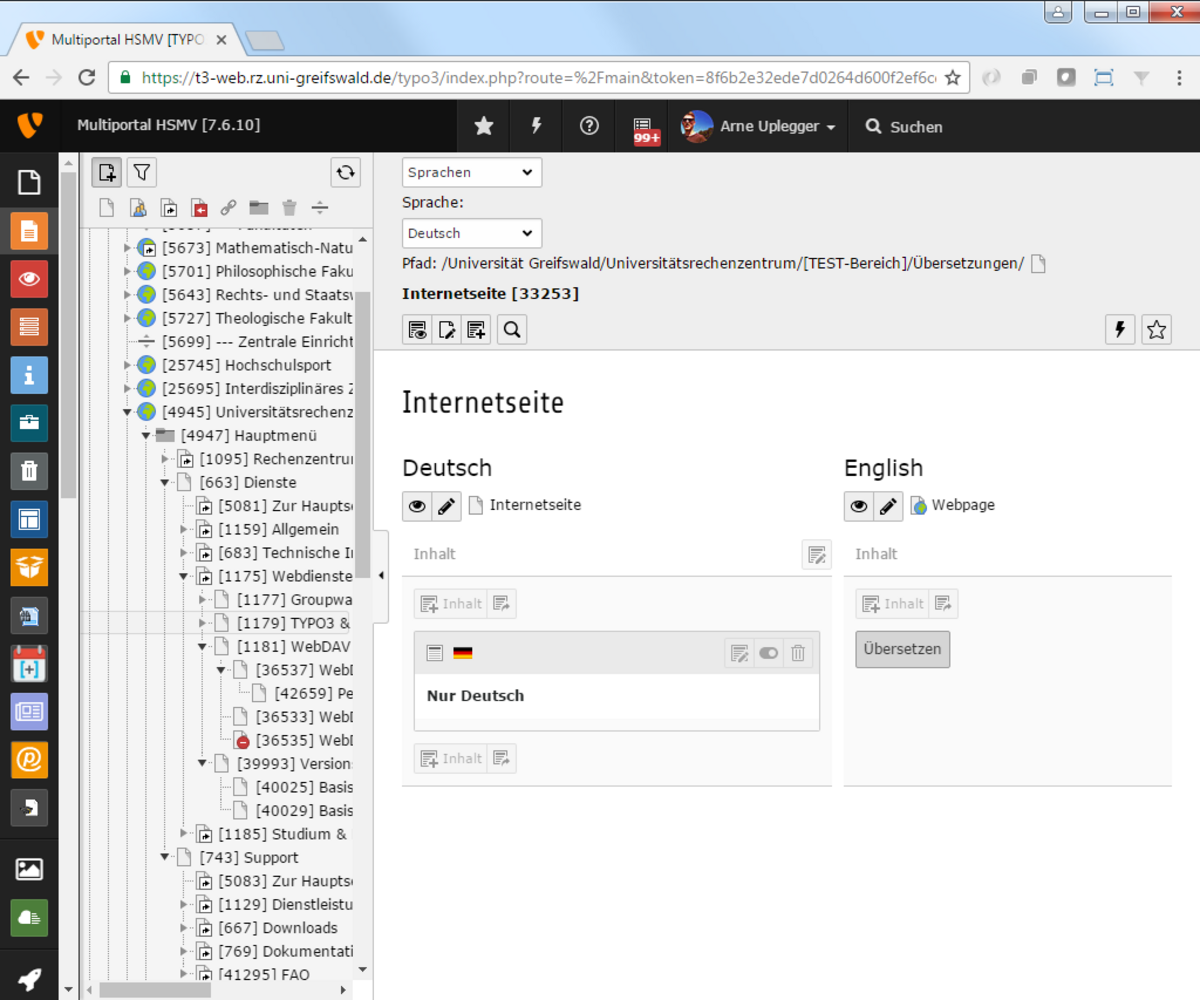The width and height of the screenshot is (1200, 1000).
Task: View the Deutsch page via eye icon
Action: 417,507
